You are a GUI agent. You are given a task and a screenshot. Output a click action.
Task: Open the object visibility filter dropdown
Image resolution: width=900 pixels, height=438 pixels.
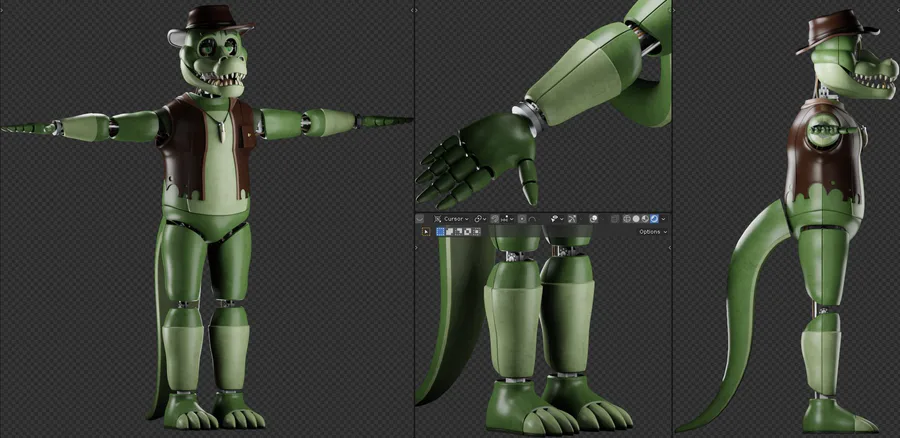[557, 219]
